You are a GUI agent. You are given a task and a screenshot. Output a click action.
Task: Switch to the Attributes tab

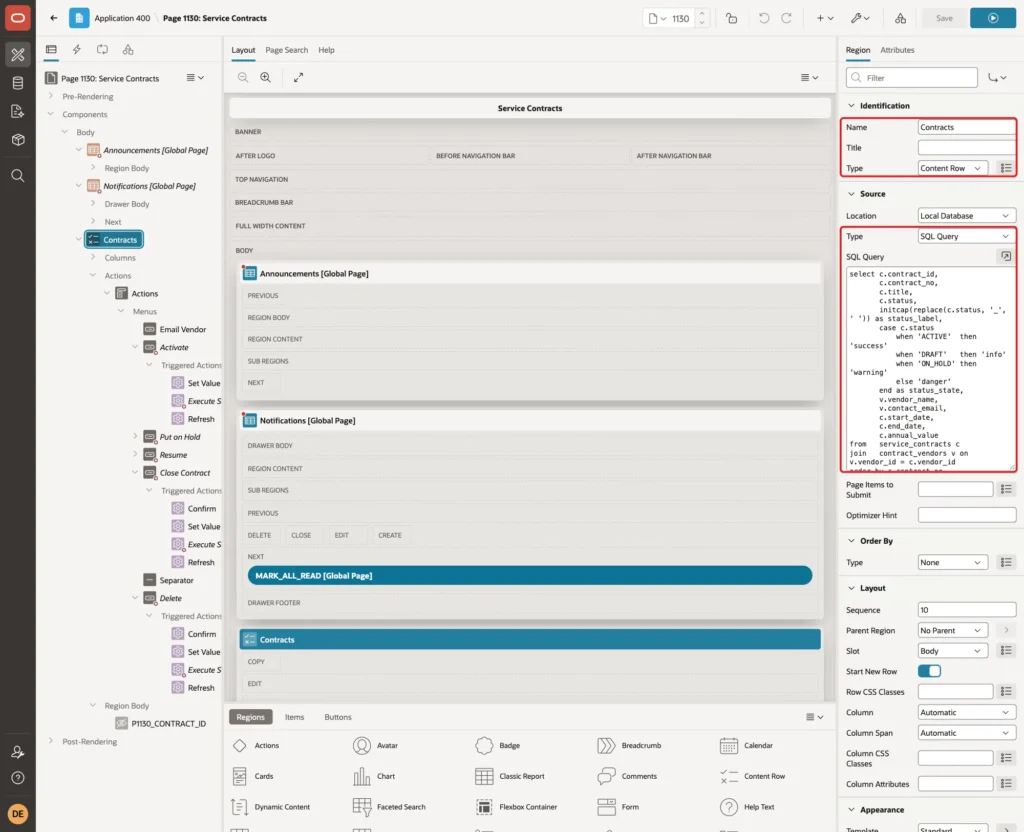point(897,50)
